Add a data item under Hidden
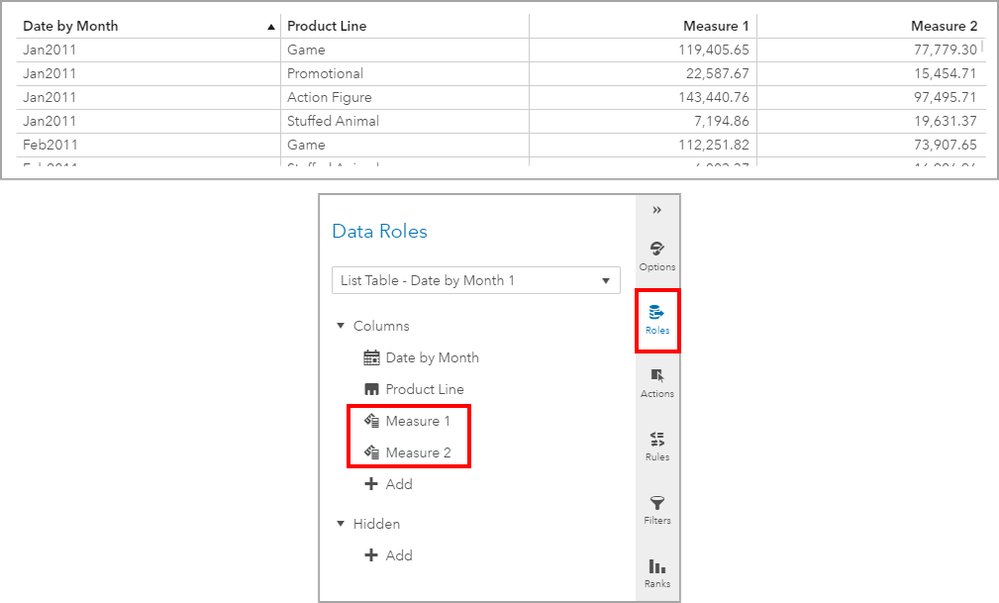The image size is (999, 603). [388, 556]
